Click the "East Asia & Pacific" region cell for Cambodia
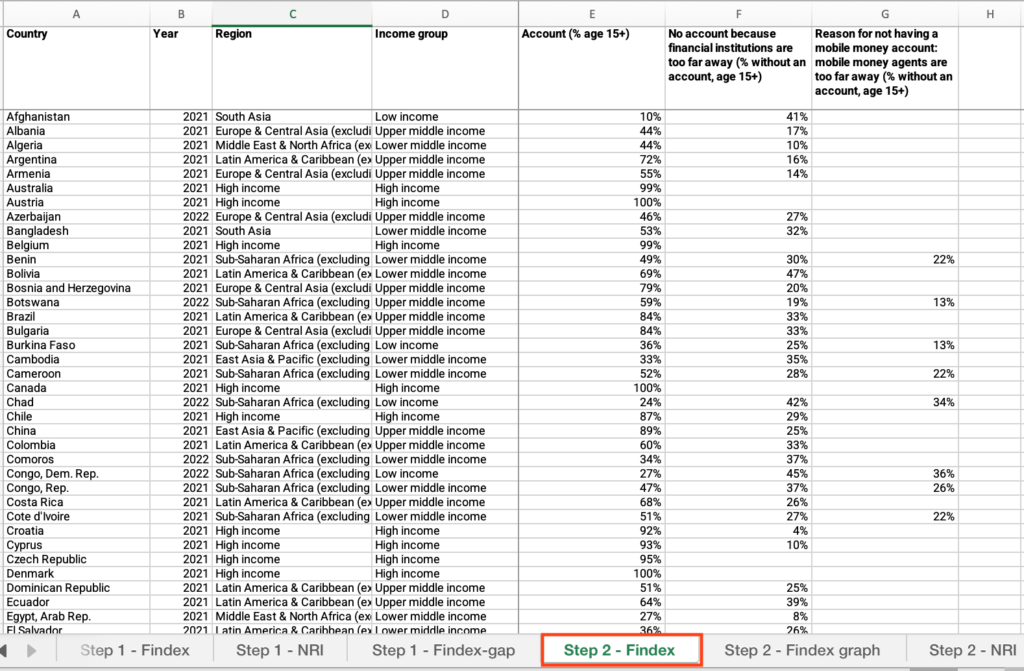The width and height of the screenshot is (1024, 671). click(x=292, y=360)
